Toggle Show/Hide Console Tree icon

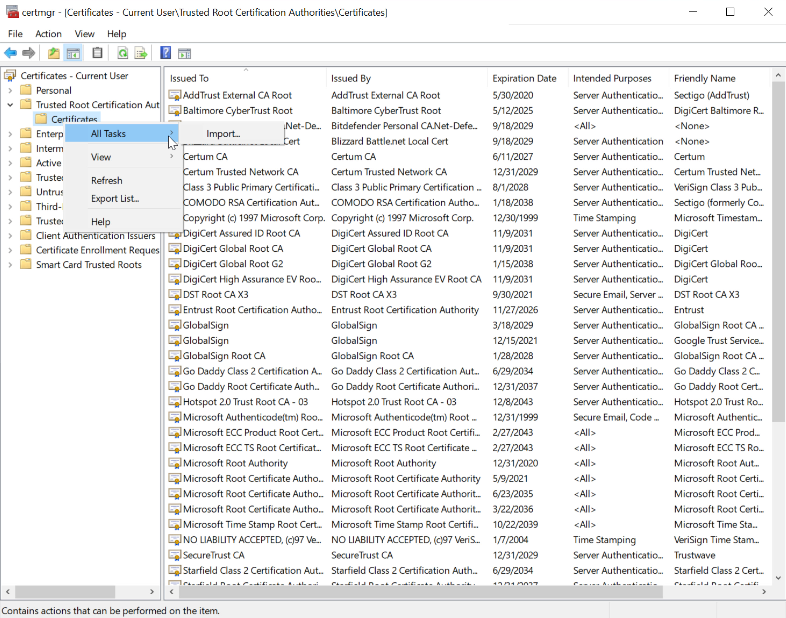point(73,53)
